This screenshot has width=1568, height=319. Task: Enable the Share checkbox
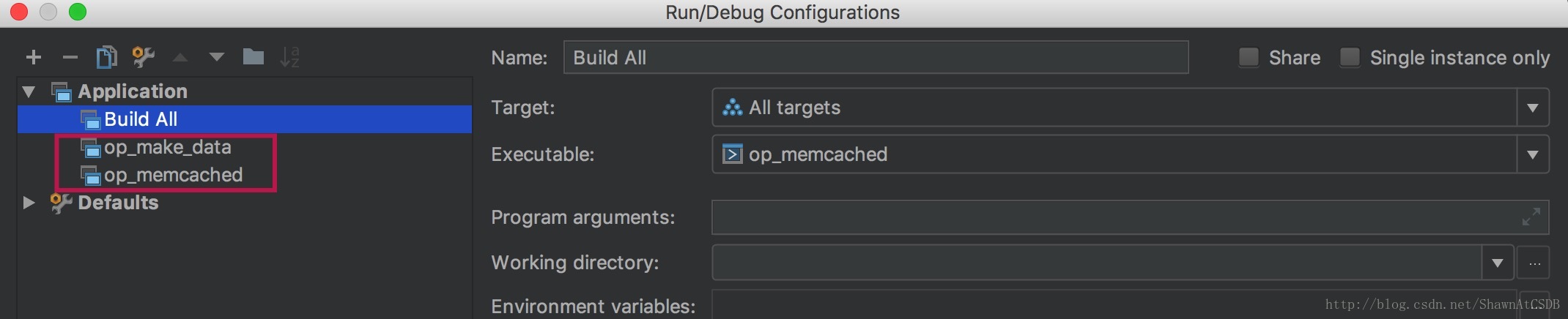coord(1249,57)
